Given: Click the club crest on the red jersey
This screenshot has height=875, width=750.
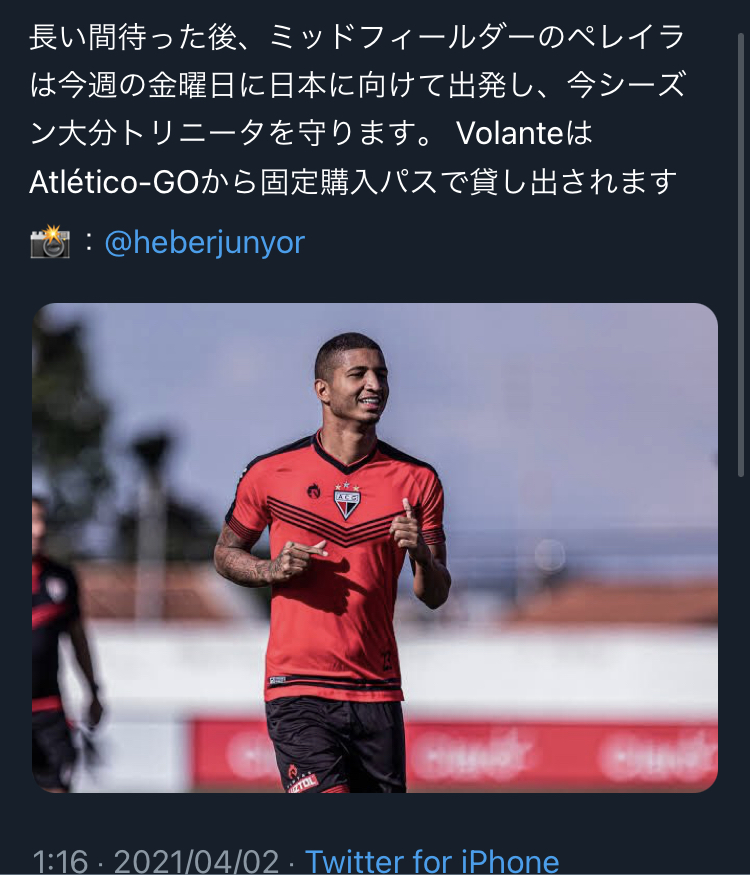Looking at the screenshot, I should [347, 501].
